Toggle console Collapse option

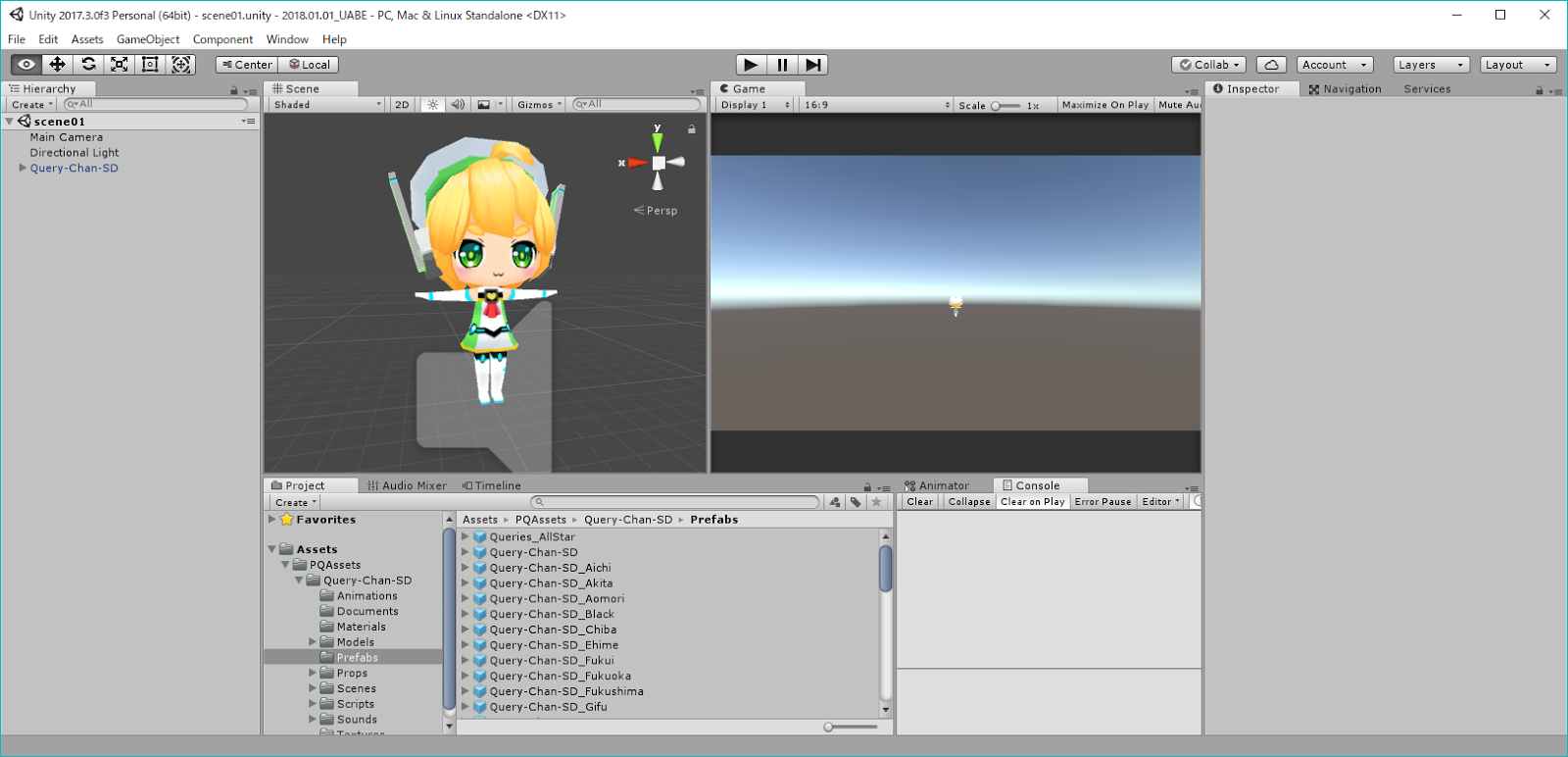click(x=969, y=502)
